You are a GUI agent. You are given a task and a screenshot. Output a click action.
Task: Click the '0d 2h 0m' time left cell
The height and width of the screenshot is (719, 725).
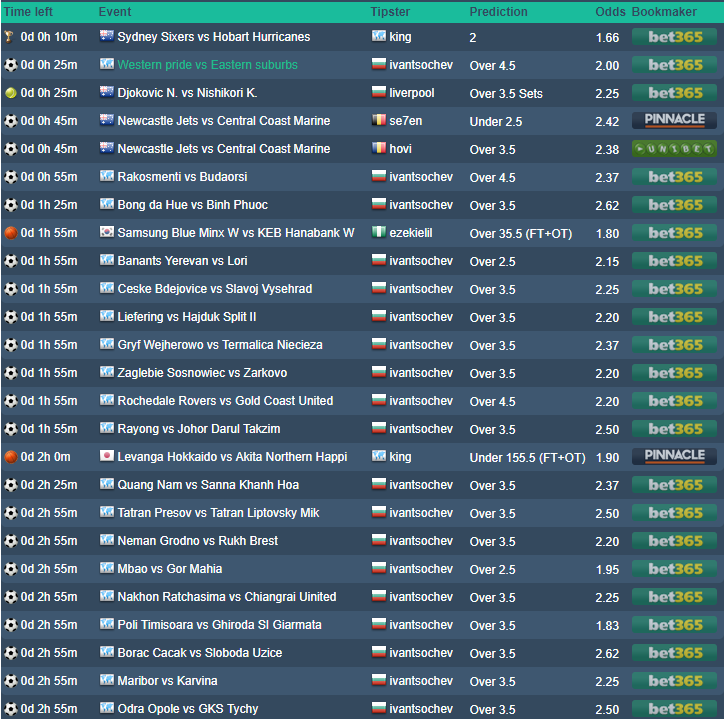point(45,456)
